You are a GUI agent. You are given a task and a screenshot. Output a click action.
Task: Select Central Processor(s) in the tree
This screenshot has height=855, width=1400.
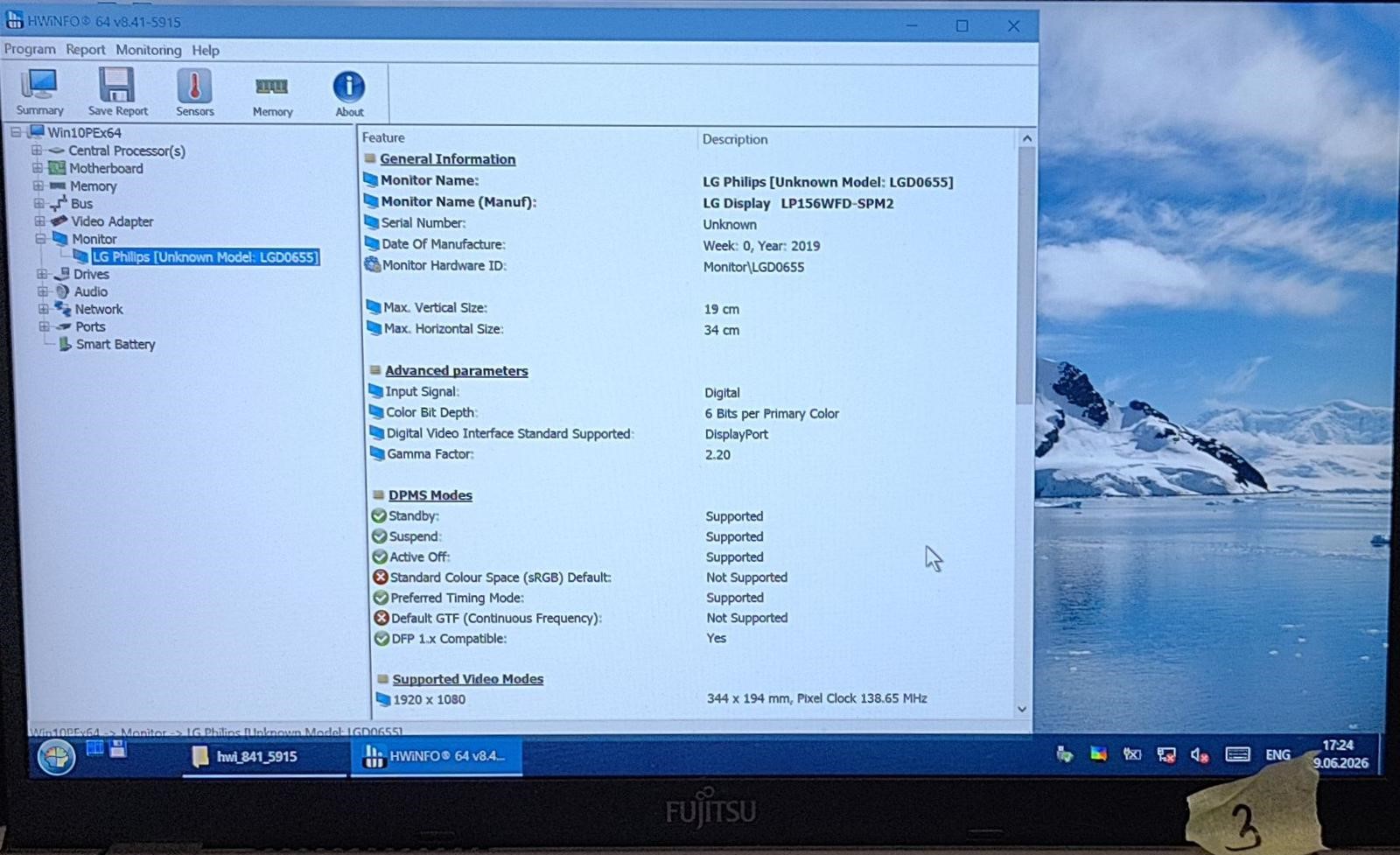tap(127, 151)
